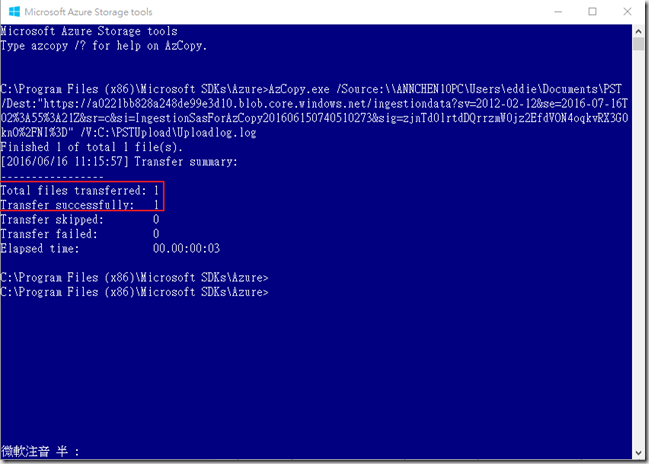649x464 pixels.
Task: Click the scrollbar up arrow
Action: (x=638, y=33)
